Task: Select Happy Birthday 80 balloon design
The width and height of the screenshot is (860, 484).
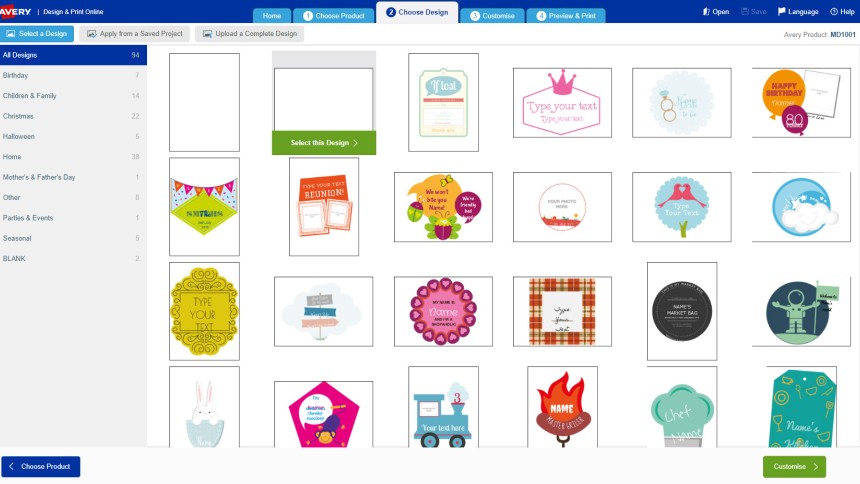Action: point(801,103)
